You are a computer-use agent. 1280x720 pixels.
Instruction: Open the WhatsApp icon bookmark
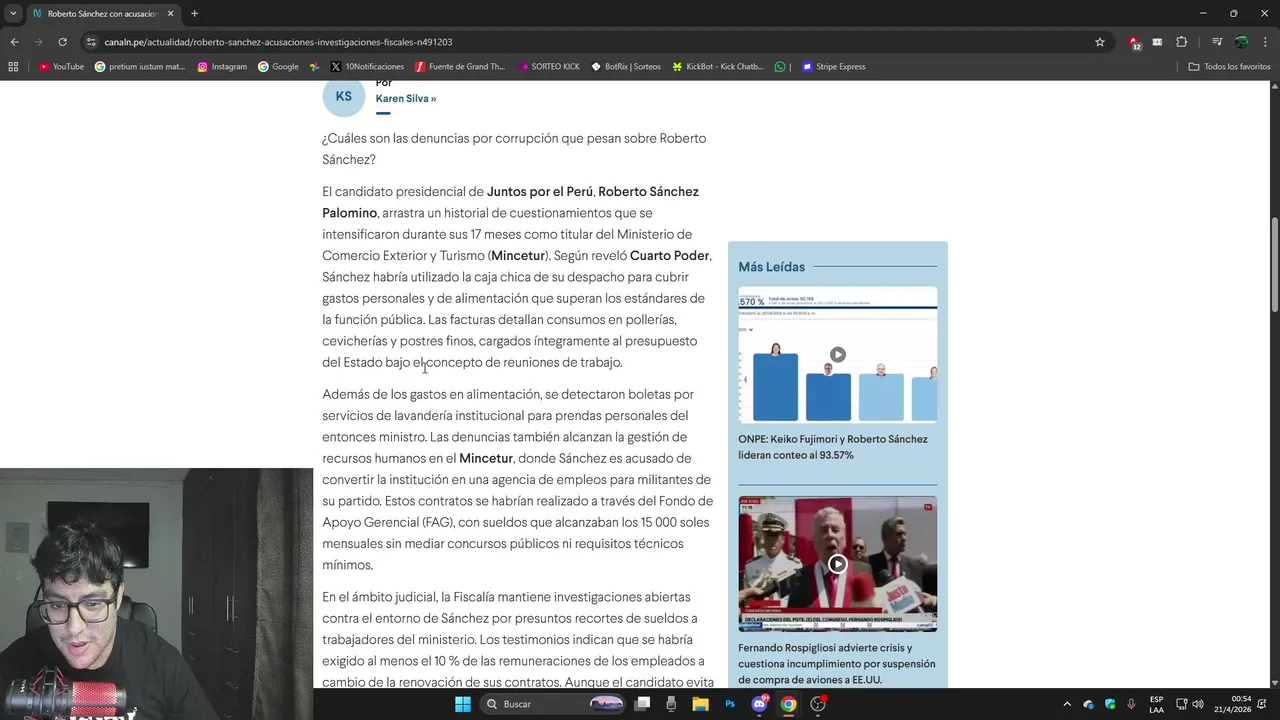point(780,67)
